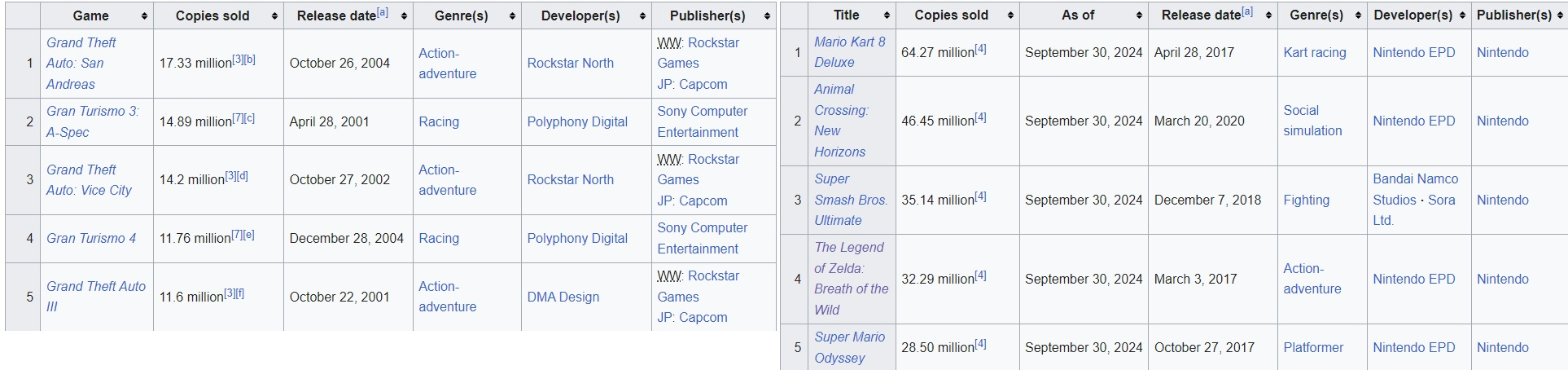
Task: Open footnote [4] beside 64.27 million
Action: (980, 49)
